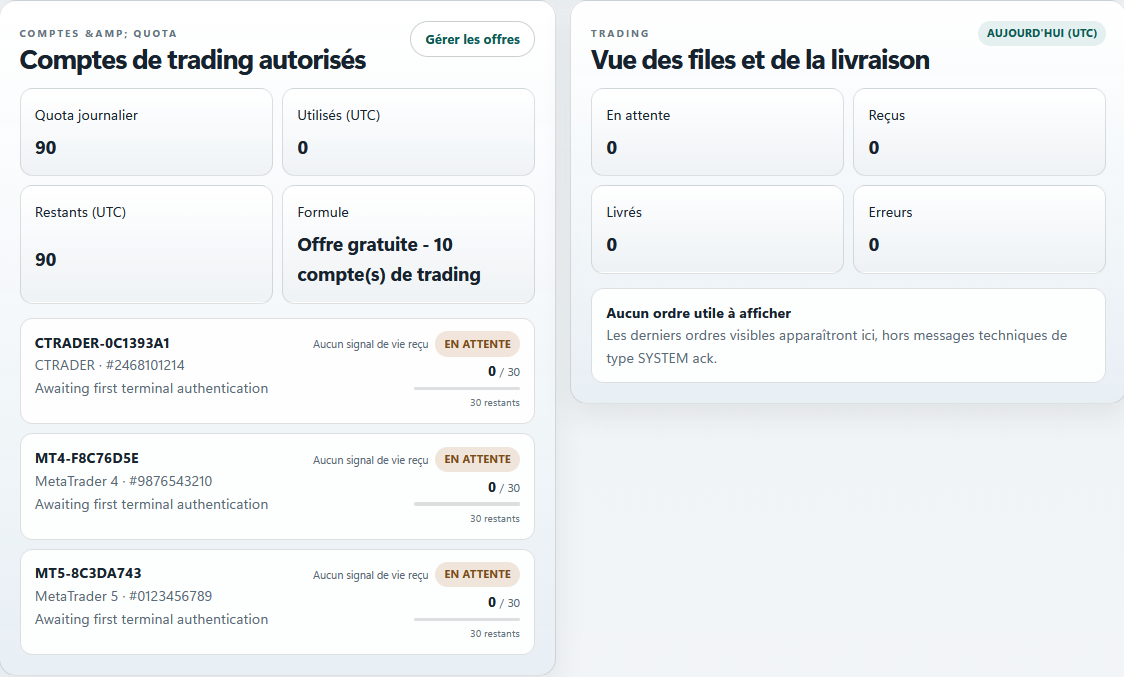Click the EN ATTENTE badge on MT5-8C3DA743

coord(477,574)
